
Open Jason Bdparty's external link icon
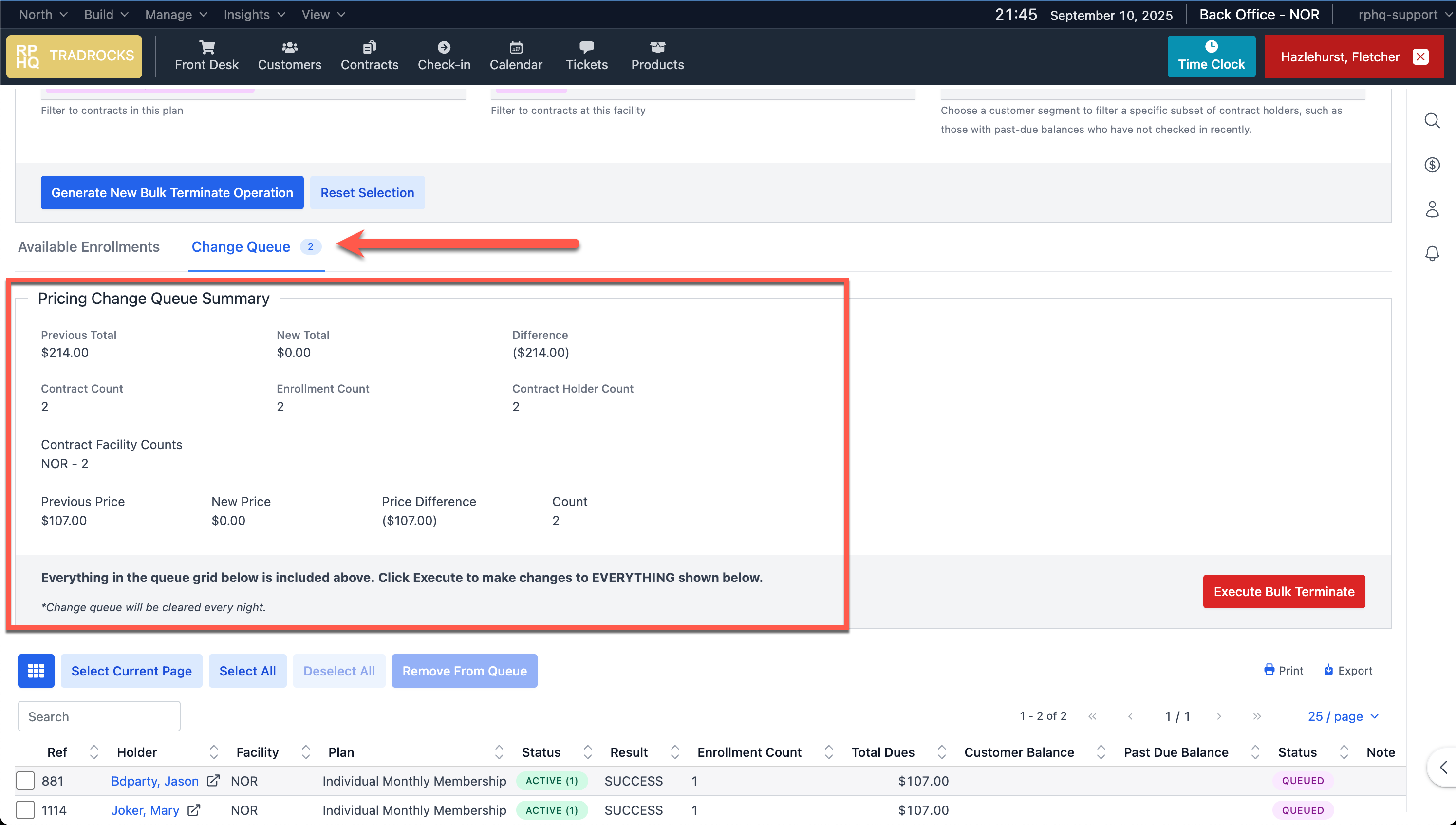tap(213, 781)
